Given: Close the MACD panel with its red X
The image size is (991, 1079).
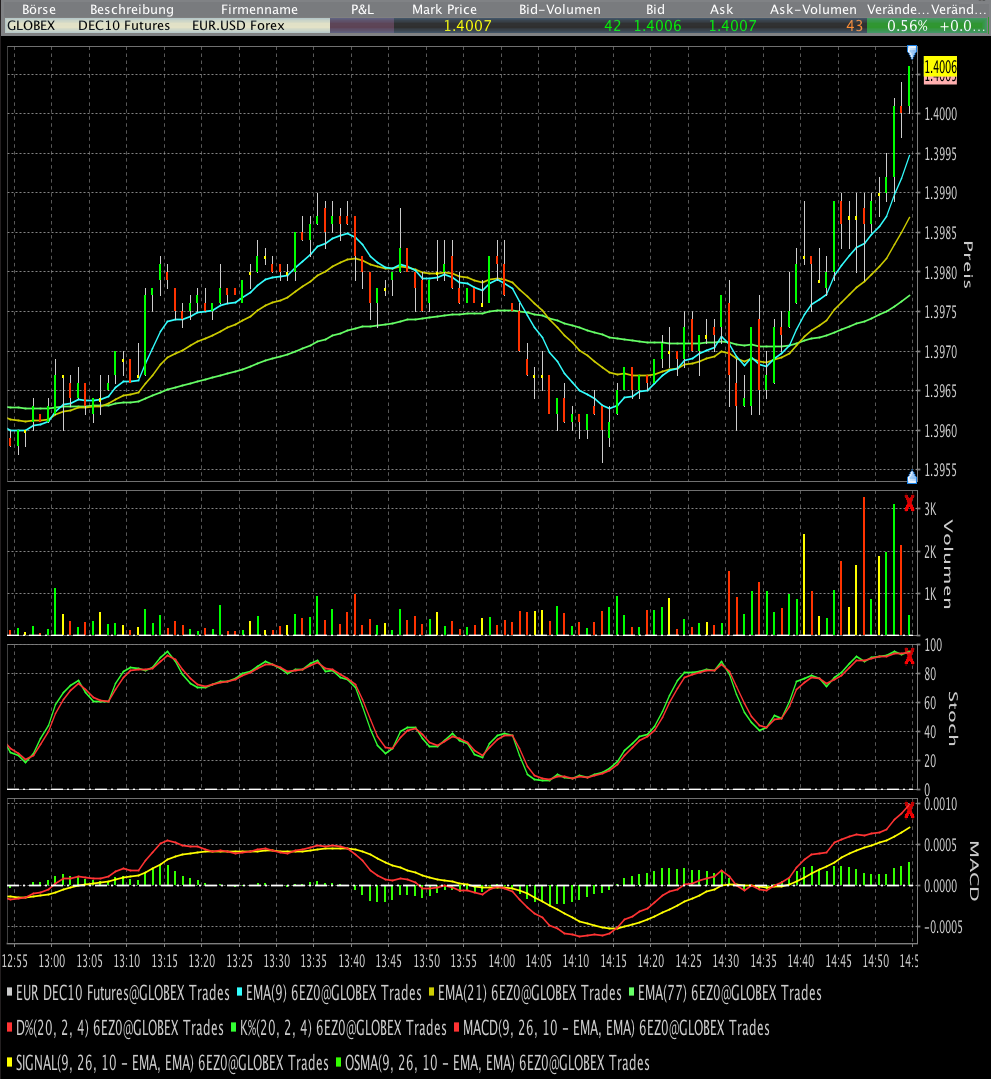Looking at the screenshot, I should pyautogui.click(x=909, y=810).
